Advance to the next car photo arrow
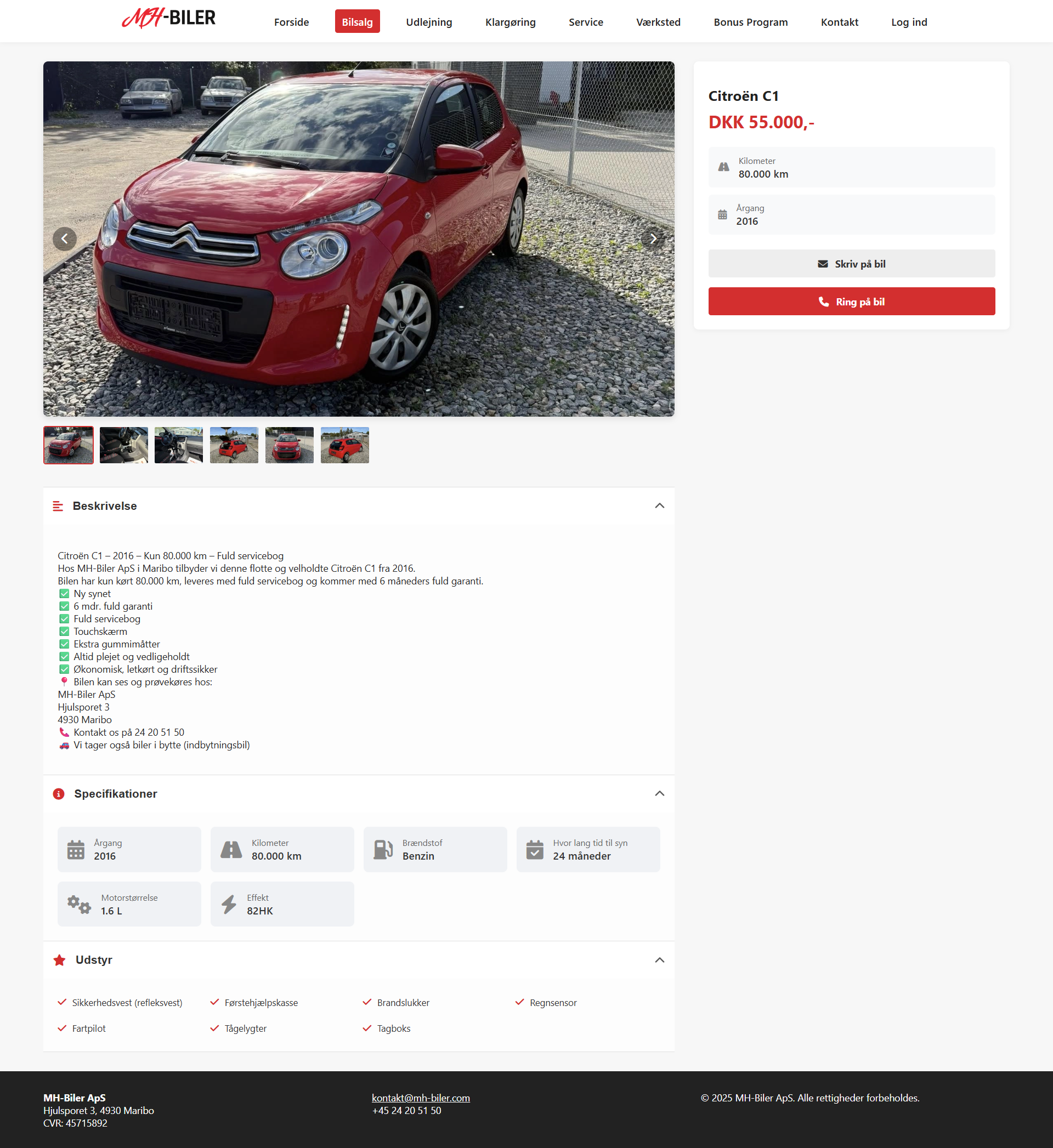Screen dimensions: 1053x1148 (653, 238)
